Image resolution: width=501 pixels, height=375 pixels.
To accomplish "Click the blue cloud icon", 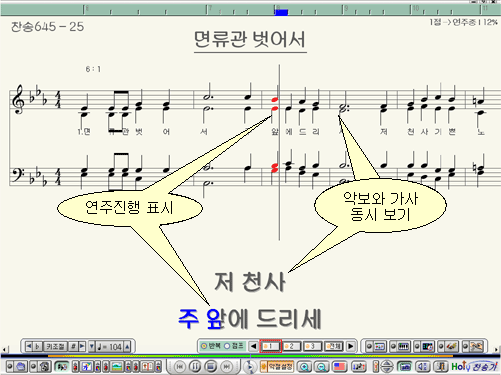I will pyautogui.click(x=21, y=366).
